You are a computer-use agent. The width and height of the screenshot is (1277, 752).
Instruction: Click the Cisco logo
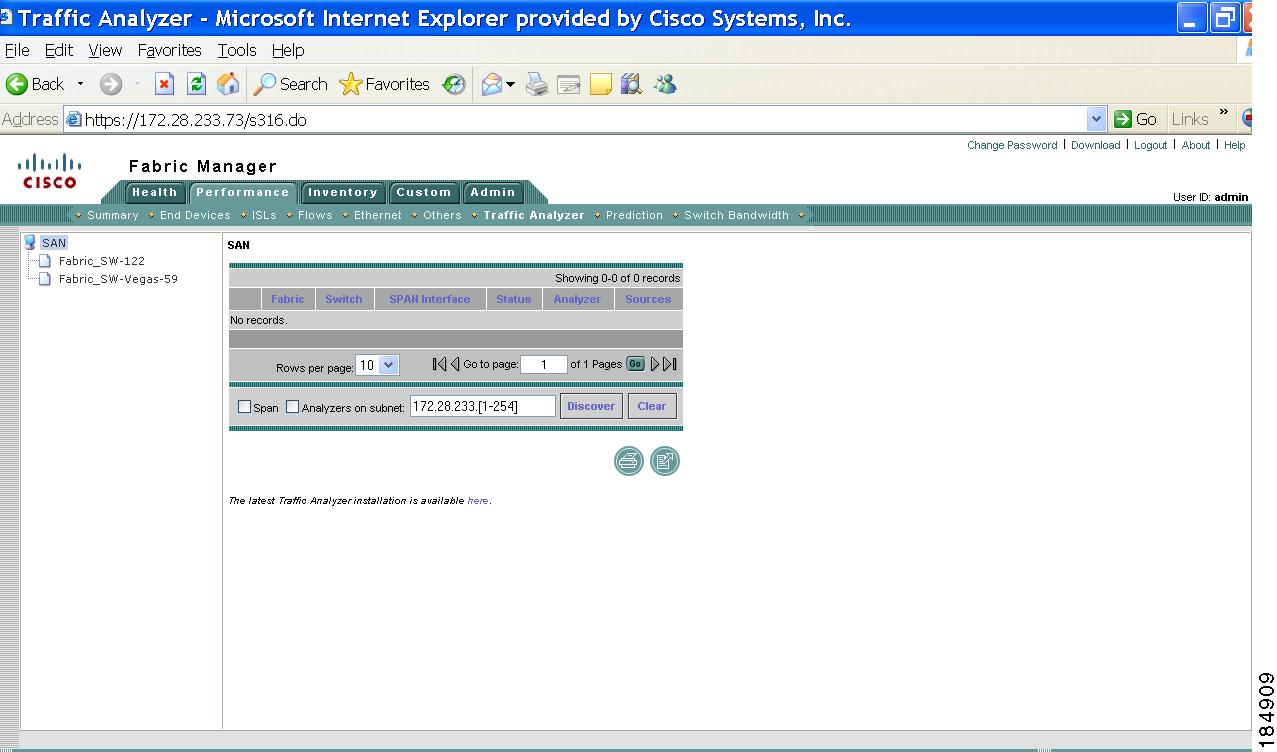(50, 171)
